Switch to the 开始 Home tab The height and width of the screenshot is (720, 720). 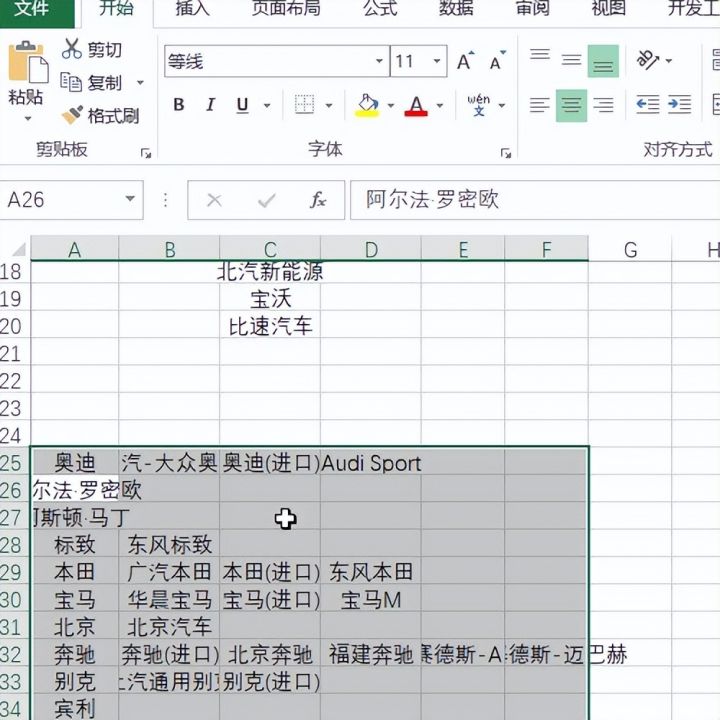point(117,8)
